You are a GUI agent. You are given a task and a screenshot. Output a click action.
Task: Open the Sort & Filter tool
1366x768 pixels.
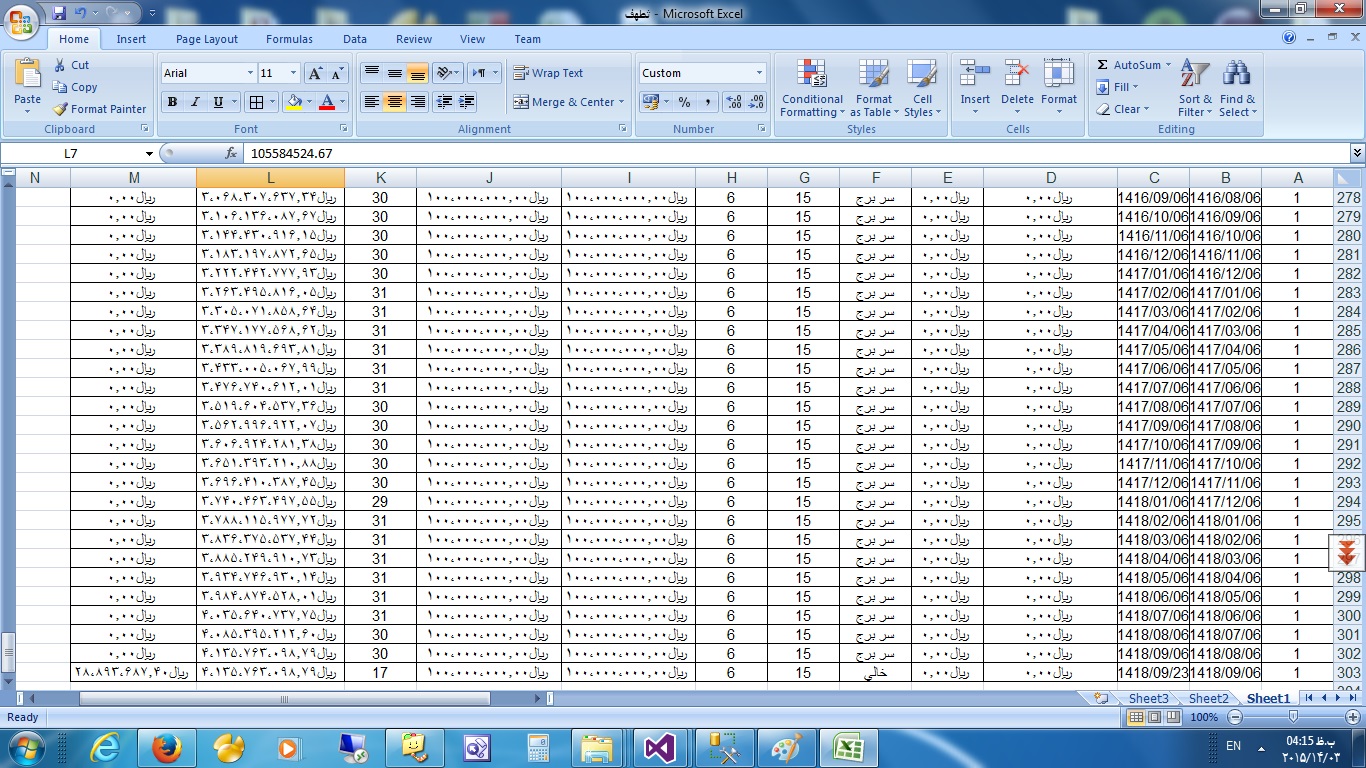pos(1194,75)
